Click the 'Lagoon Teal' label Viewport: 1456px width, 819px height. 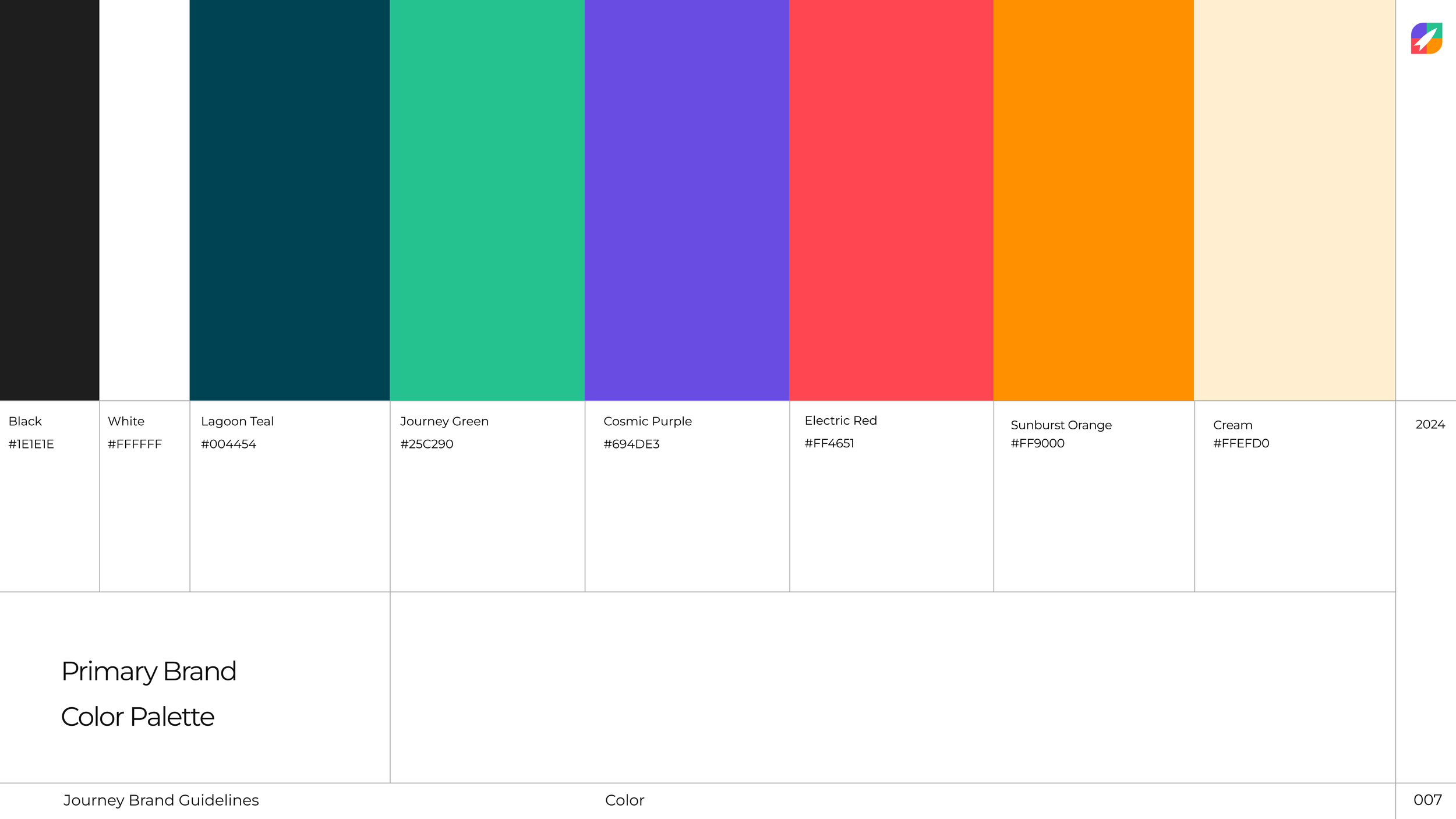coord(237,422)
